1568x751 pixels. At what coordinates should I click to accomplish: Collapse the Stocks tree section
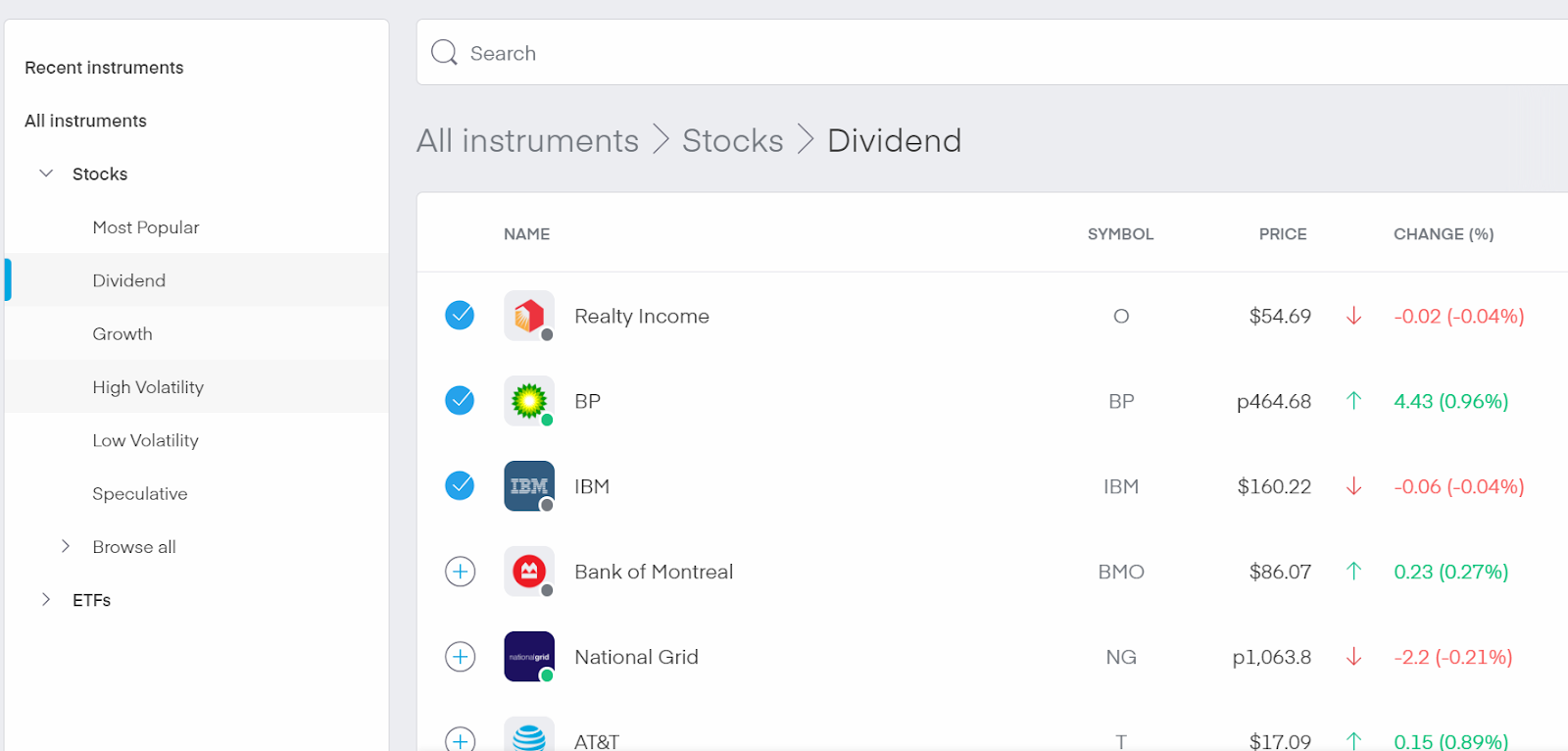click(x=46, y=174)
